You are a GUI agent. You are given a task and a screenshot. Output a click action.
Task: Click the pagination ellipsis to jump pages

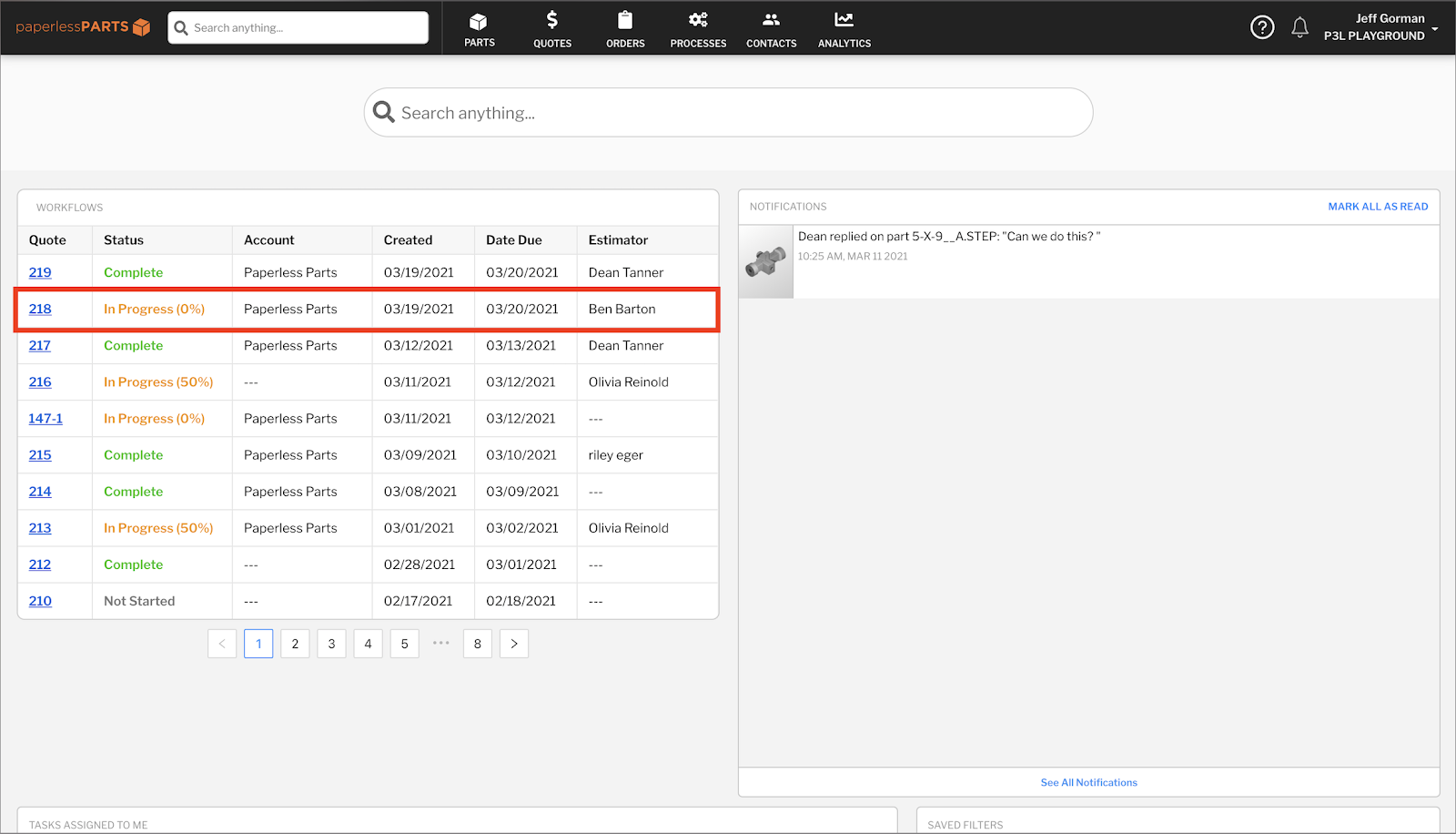pos(441,643)
